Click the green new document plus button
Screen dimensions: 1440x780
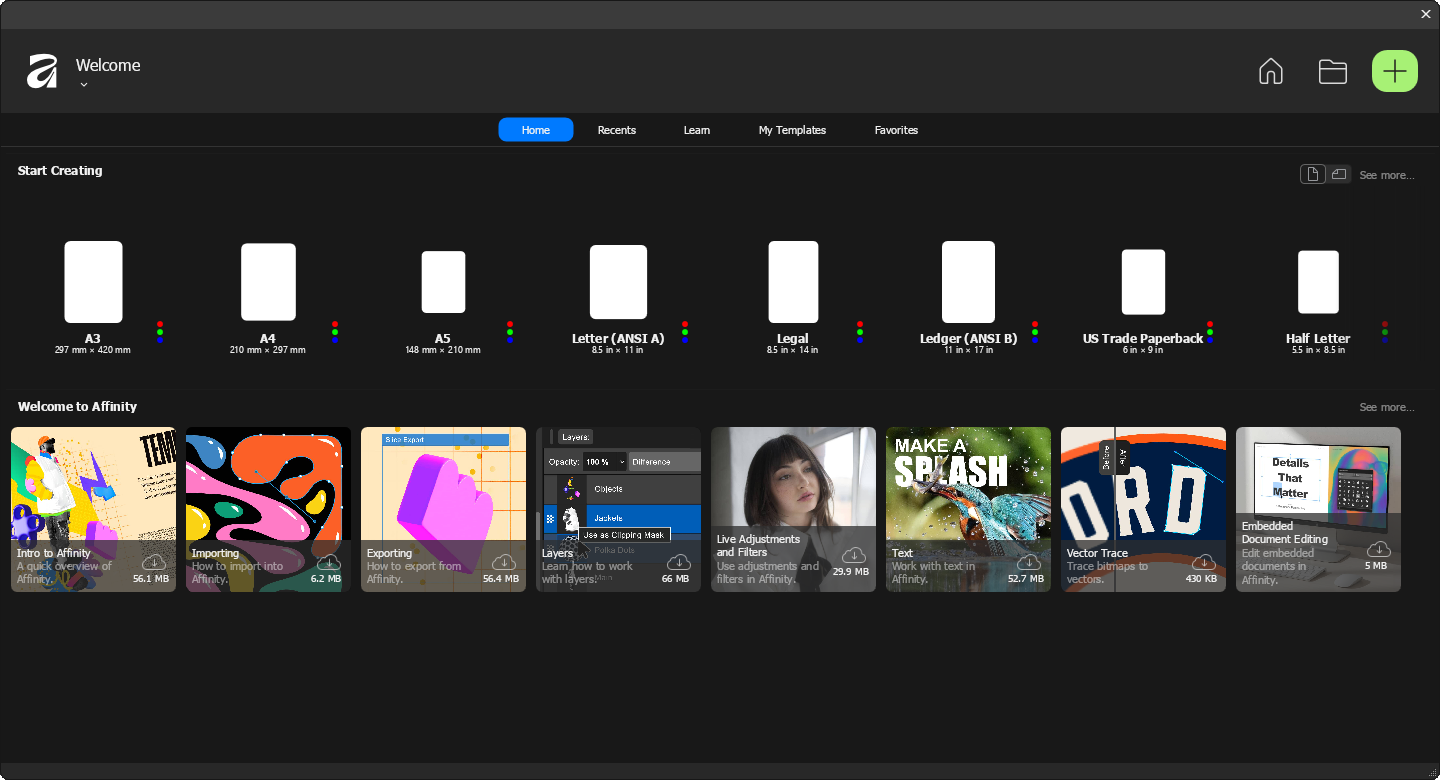pos(1394,71)
